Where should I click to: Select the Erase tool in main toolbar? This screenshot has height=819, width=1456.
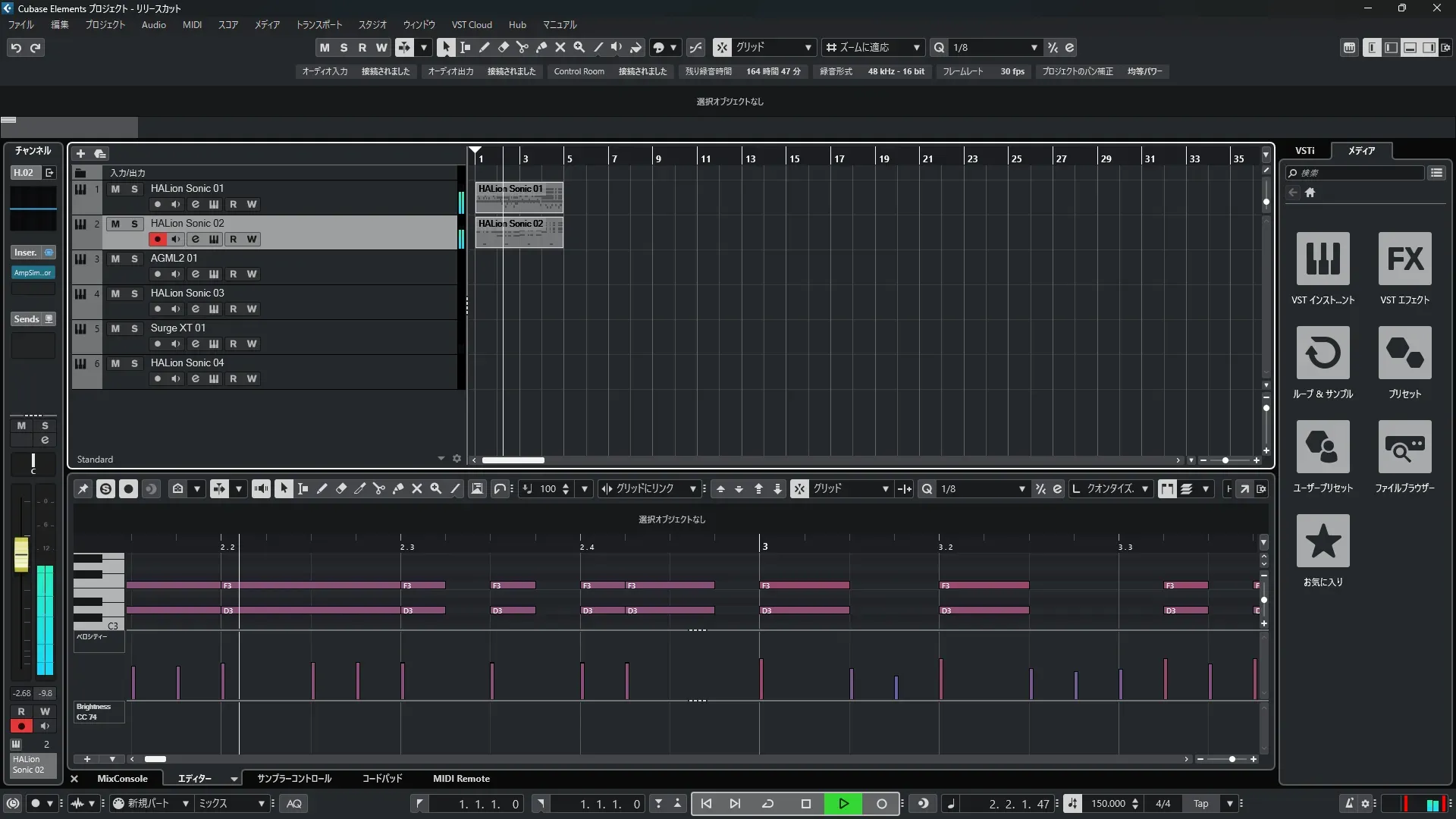pyautogui.click(x=503, y=47)
